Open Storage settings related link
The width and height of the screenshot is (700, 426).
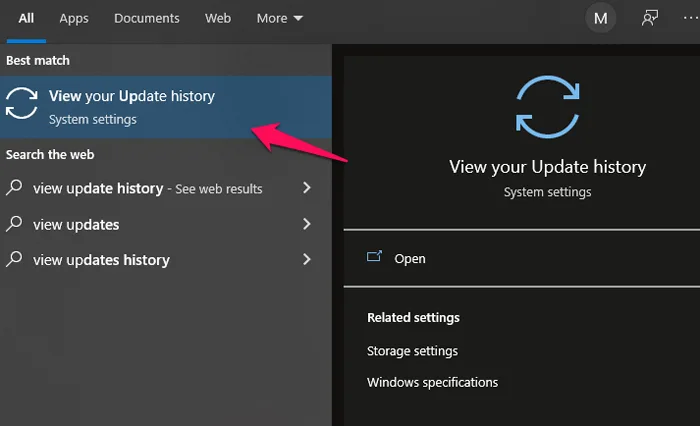coord(412,351)
